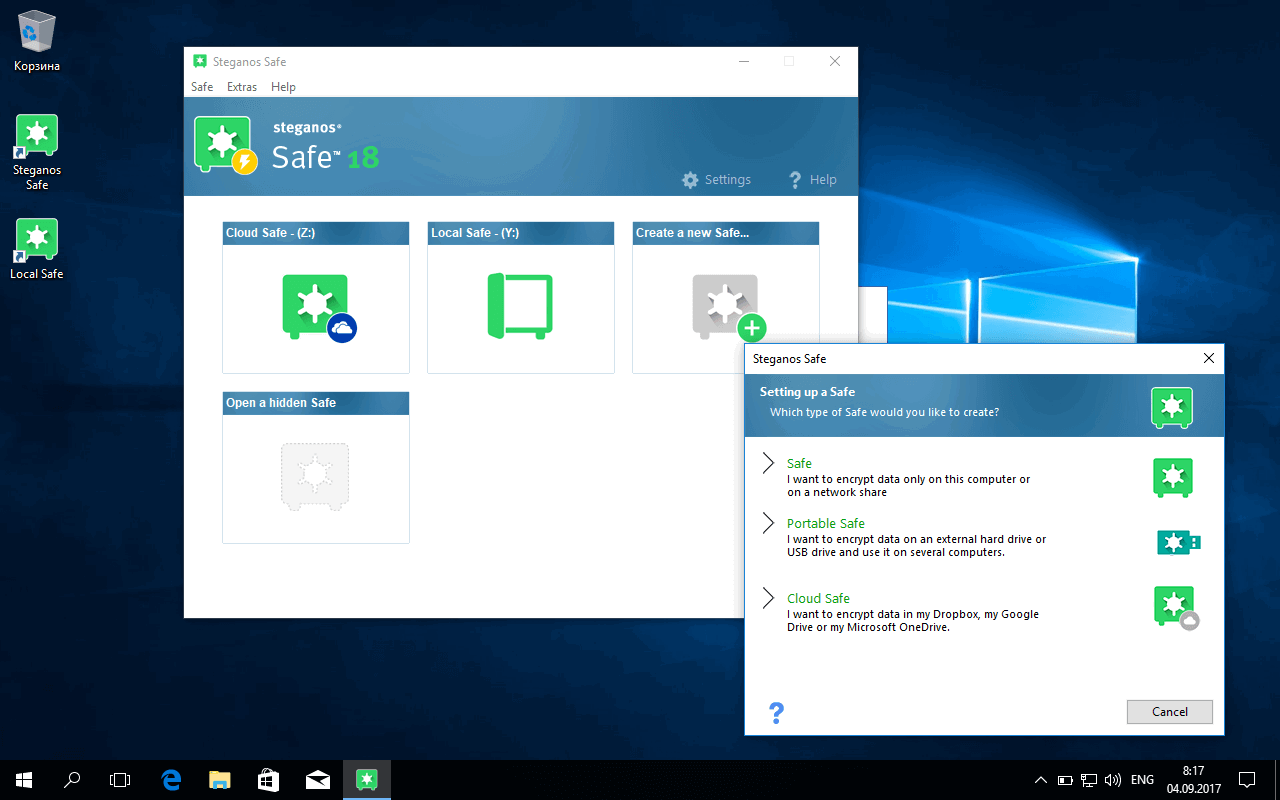The height and width of the screenshot is (800, 1280).
Task: Click the volume speaker tray icon
Action: (x=1113, y=779)
